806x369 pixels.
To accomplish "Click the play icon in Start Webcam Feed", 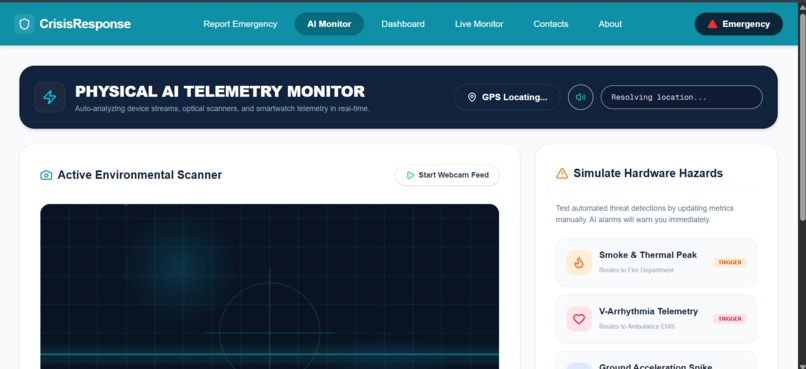I will (x=410, y=175).
